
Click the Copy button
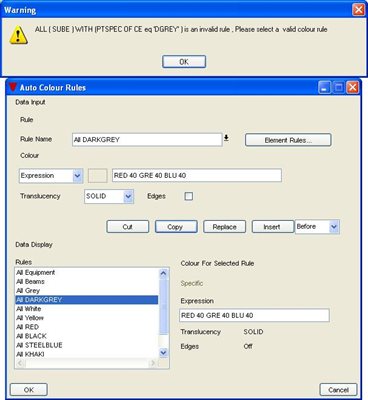pos(176,227)
